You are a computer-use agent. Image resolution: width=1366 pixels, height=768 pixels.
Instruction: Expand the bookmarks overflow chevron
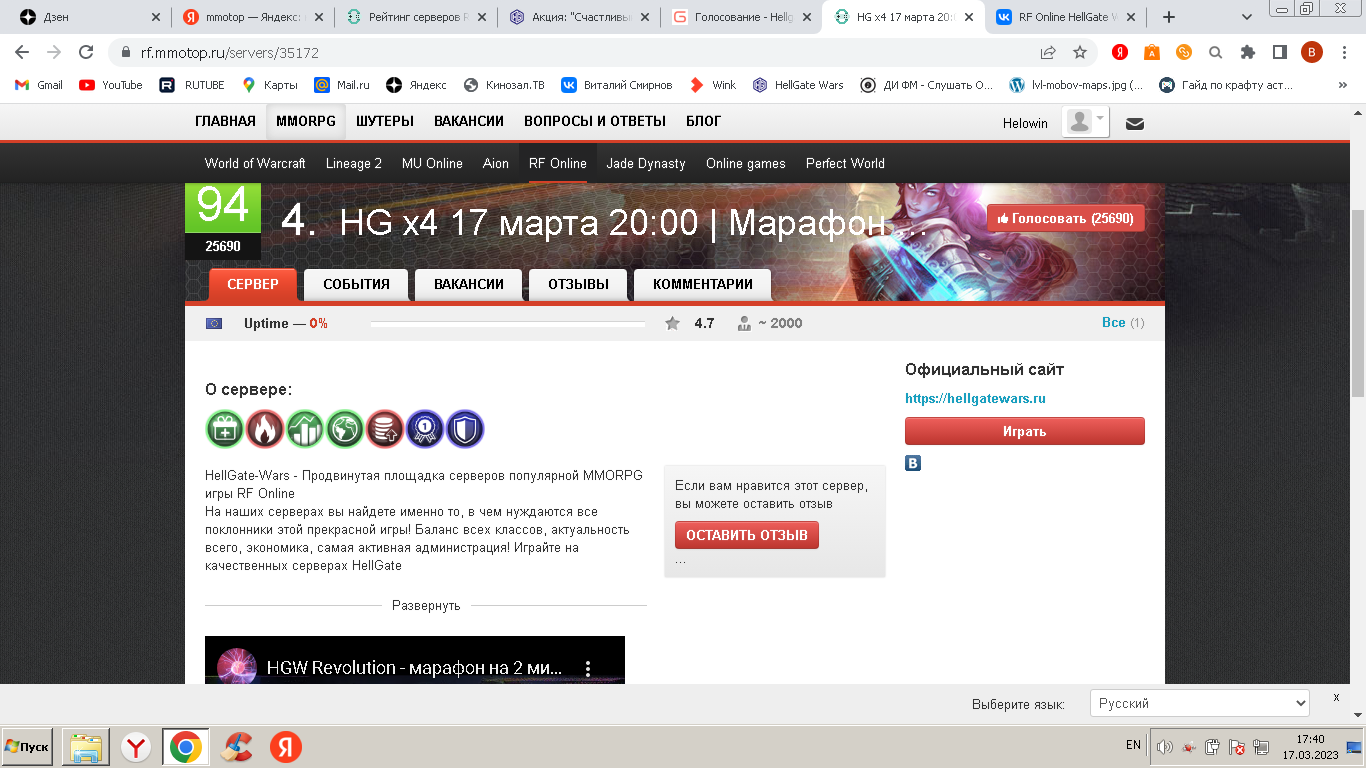1342,85
